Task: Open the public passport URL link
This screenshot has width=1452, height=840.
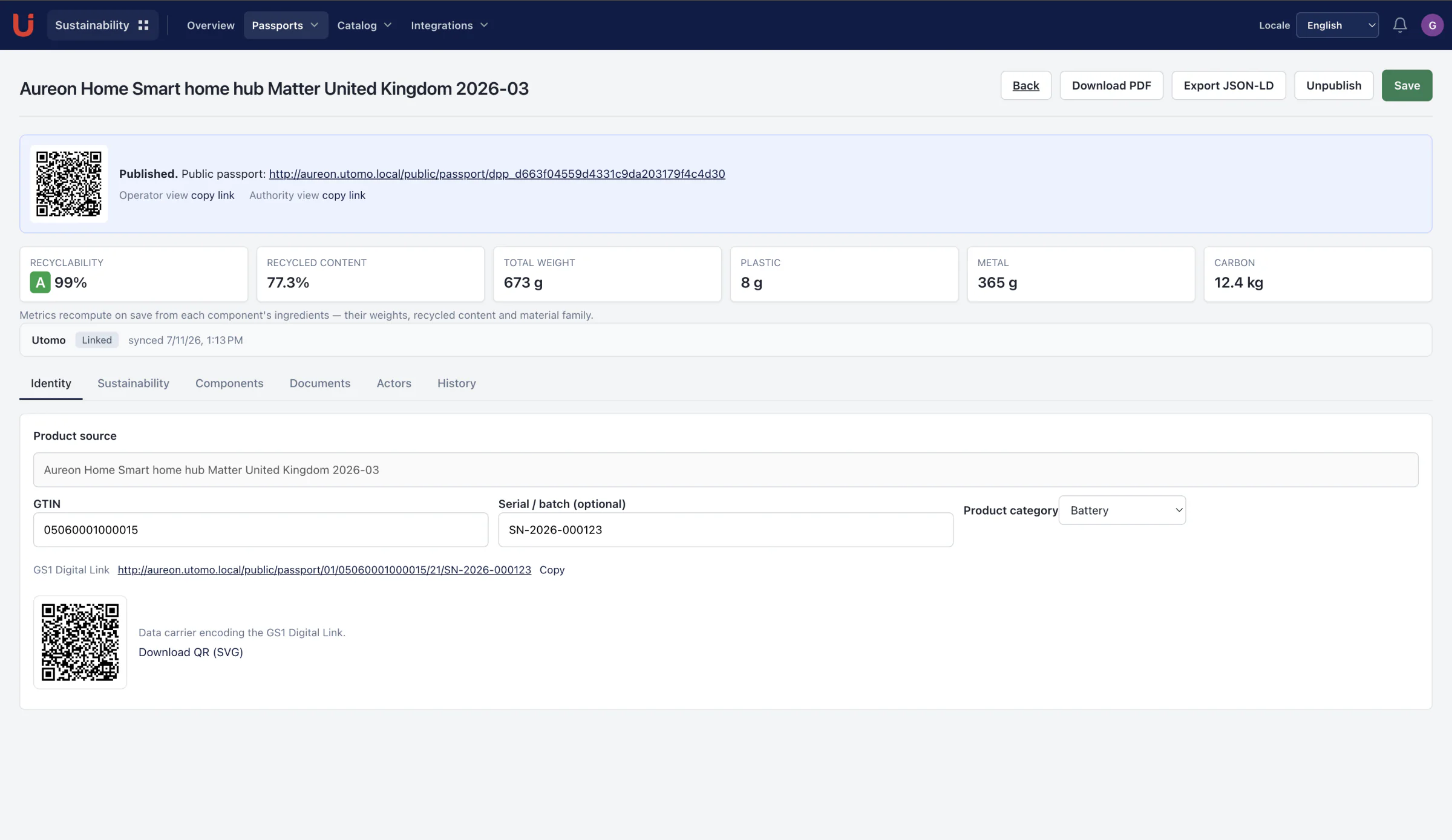Action: pos(497,174)
